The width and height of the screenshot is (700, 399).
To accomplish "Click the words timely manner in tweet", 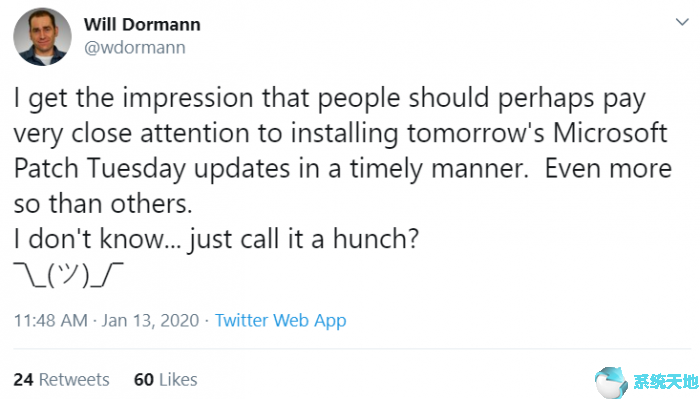I will (439, 169).
